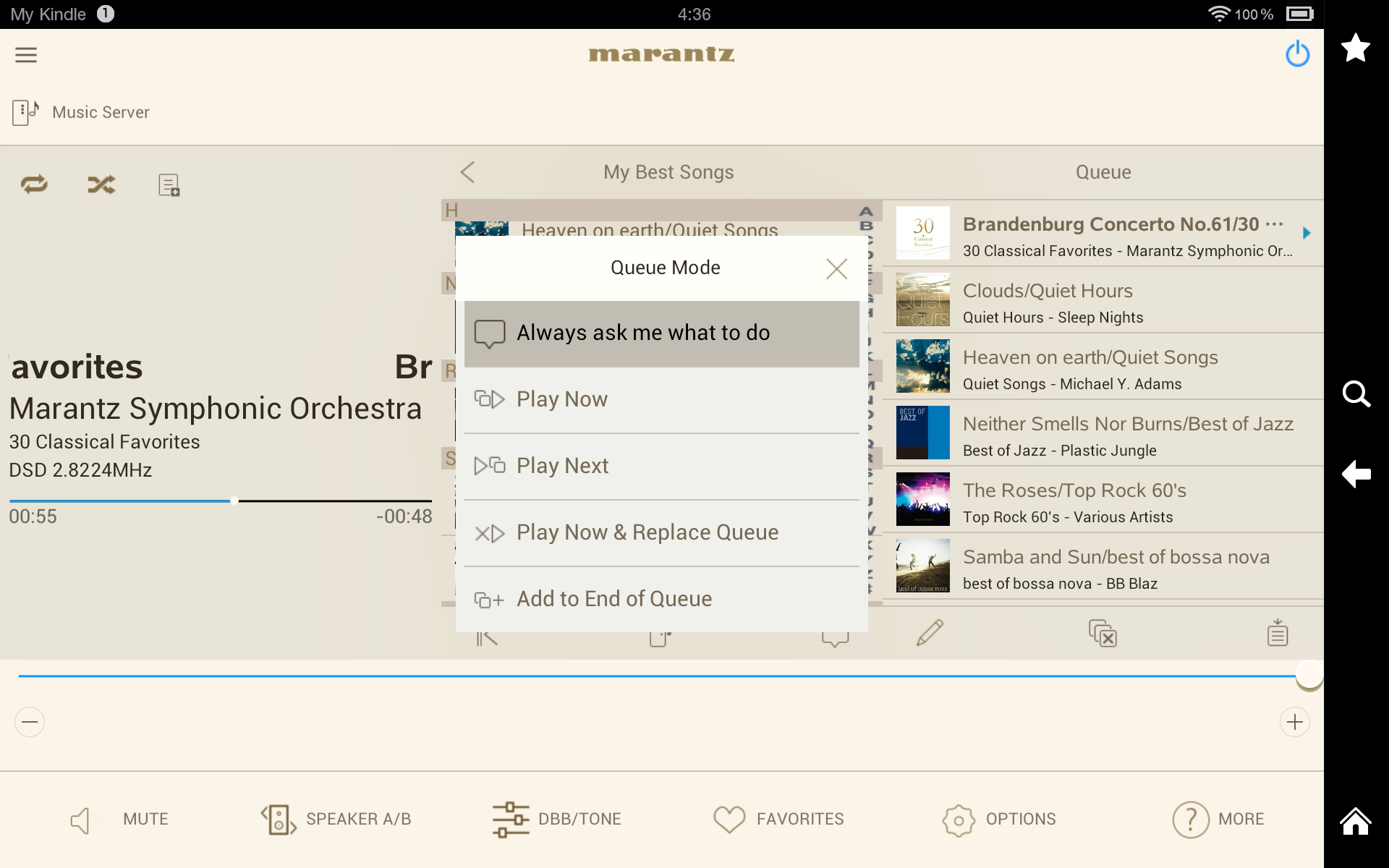Open DBB/TONE settings
This screenshot has width=1389, height=868.
(556, 820)
